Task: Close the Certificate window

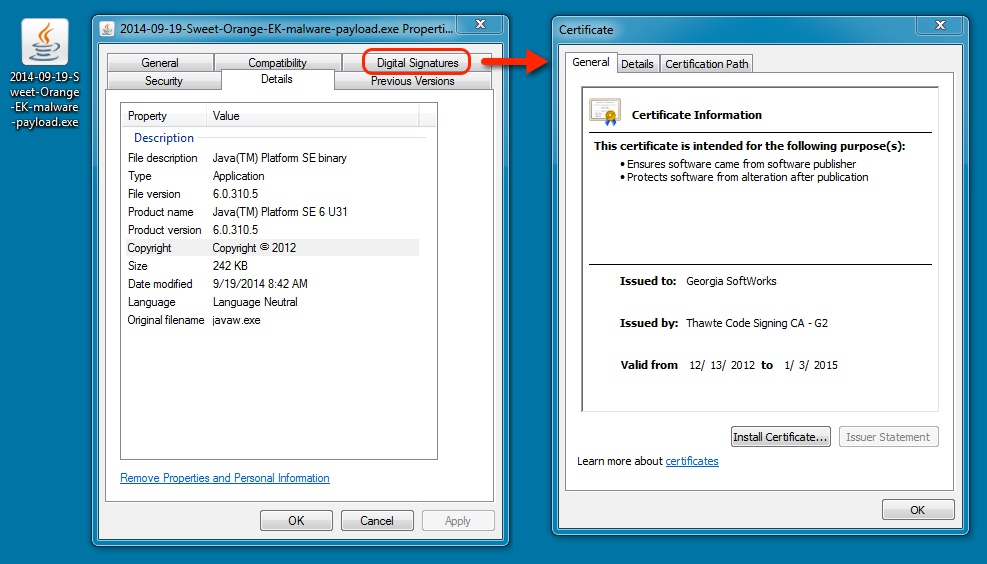Action: click(x=940, y=25)
